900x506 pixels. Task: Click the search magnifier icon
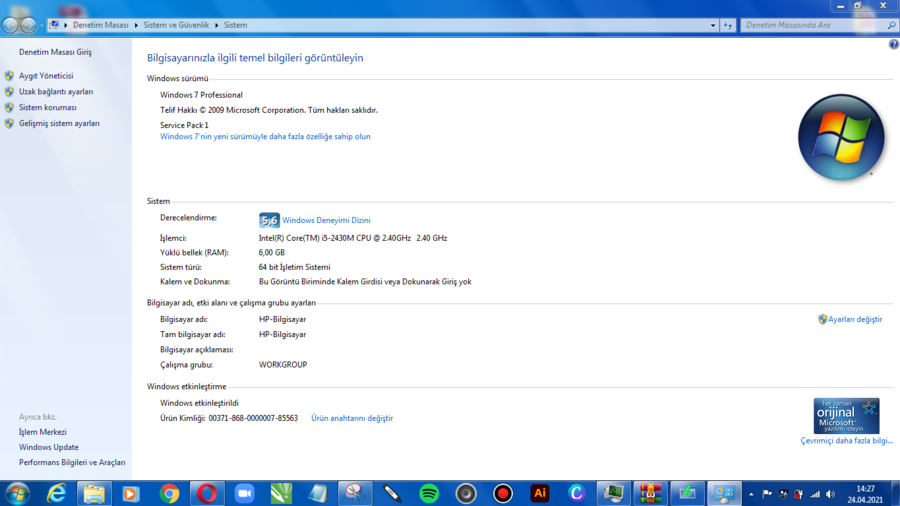click(891, 25)
